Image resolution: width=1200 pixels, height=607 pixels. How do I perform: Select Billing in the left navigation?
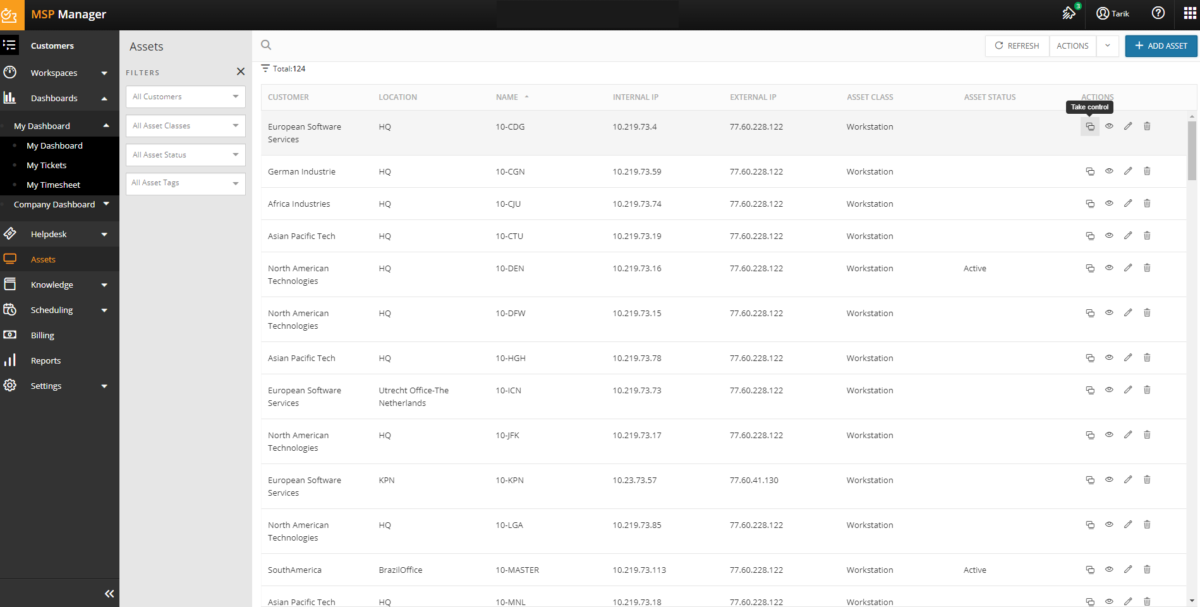42,336
